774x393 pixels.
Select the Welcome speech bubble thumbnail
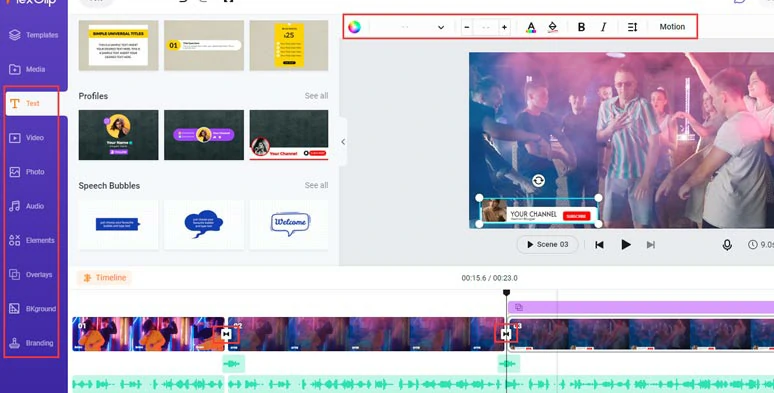click(289, 224)
